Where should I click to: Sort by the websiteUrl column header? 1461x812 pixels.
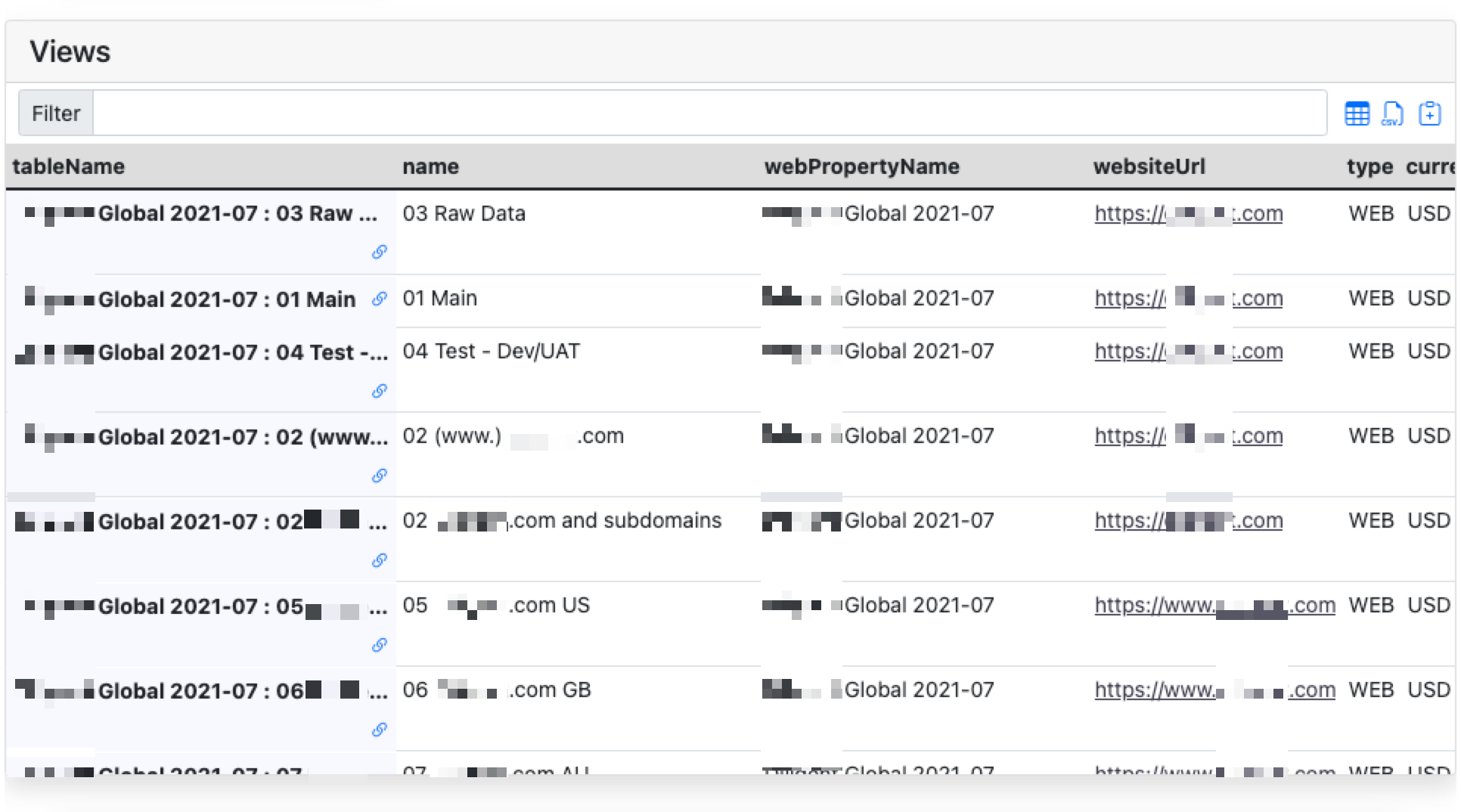[x=1149, y=166]
